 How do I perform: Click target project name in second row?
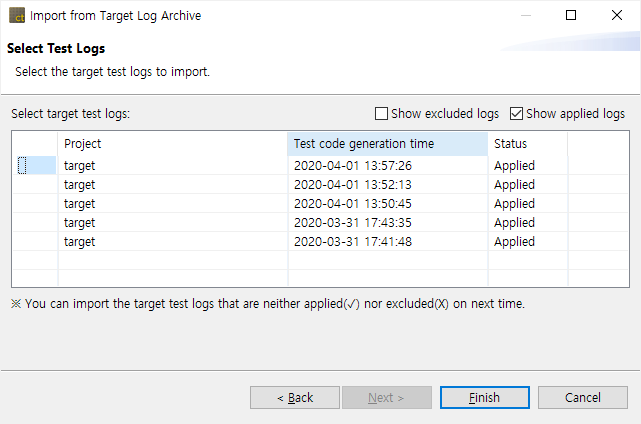click(80, 185)
